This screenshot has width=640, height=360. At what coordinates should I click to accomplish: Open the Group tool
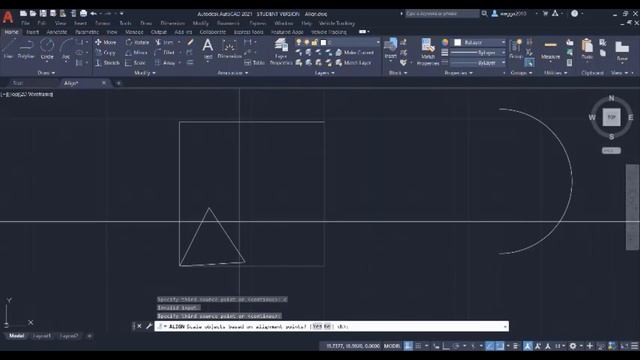(516, 49)
